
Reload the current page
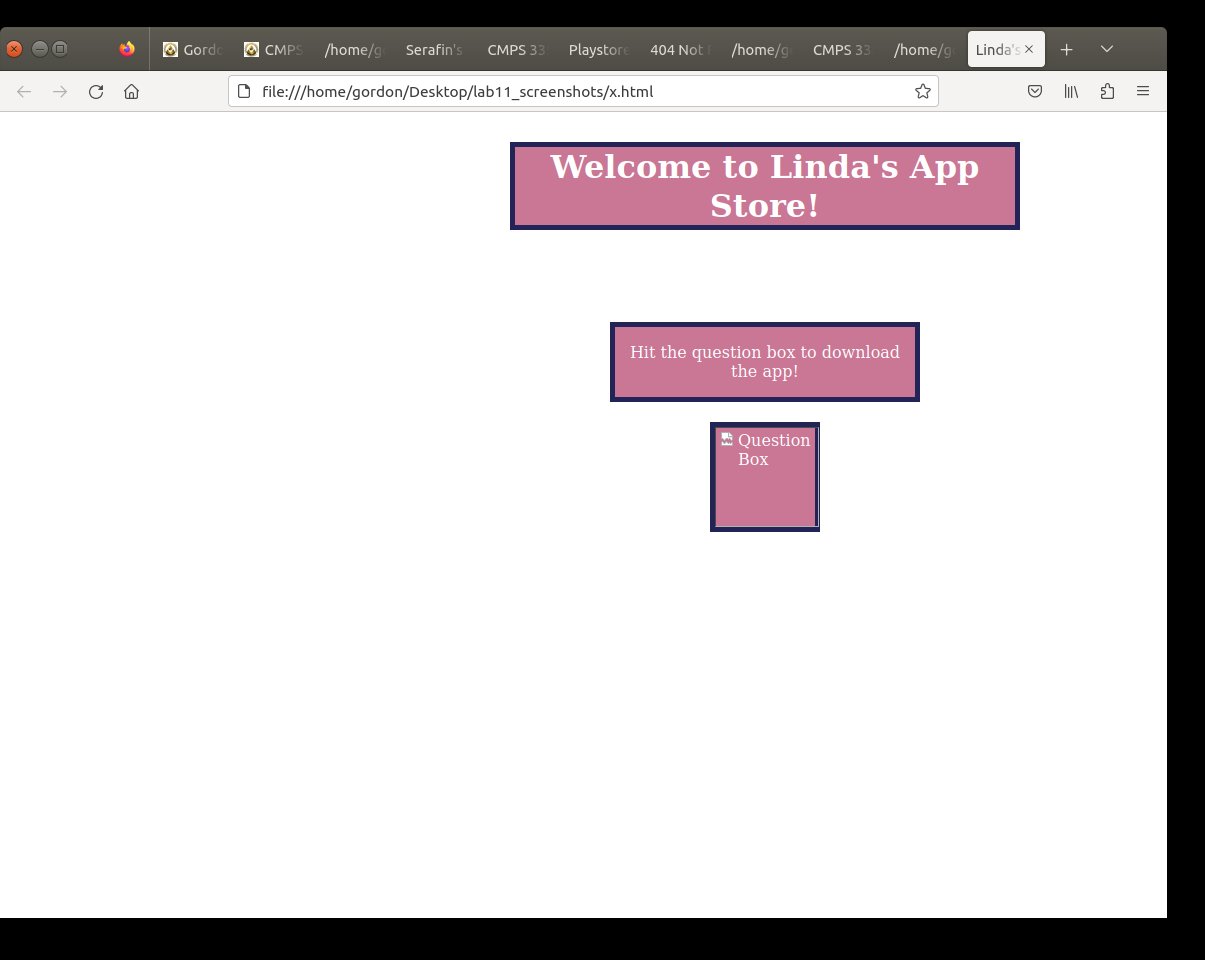96,92
